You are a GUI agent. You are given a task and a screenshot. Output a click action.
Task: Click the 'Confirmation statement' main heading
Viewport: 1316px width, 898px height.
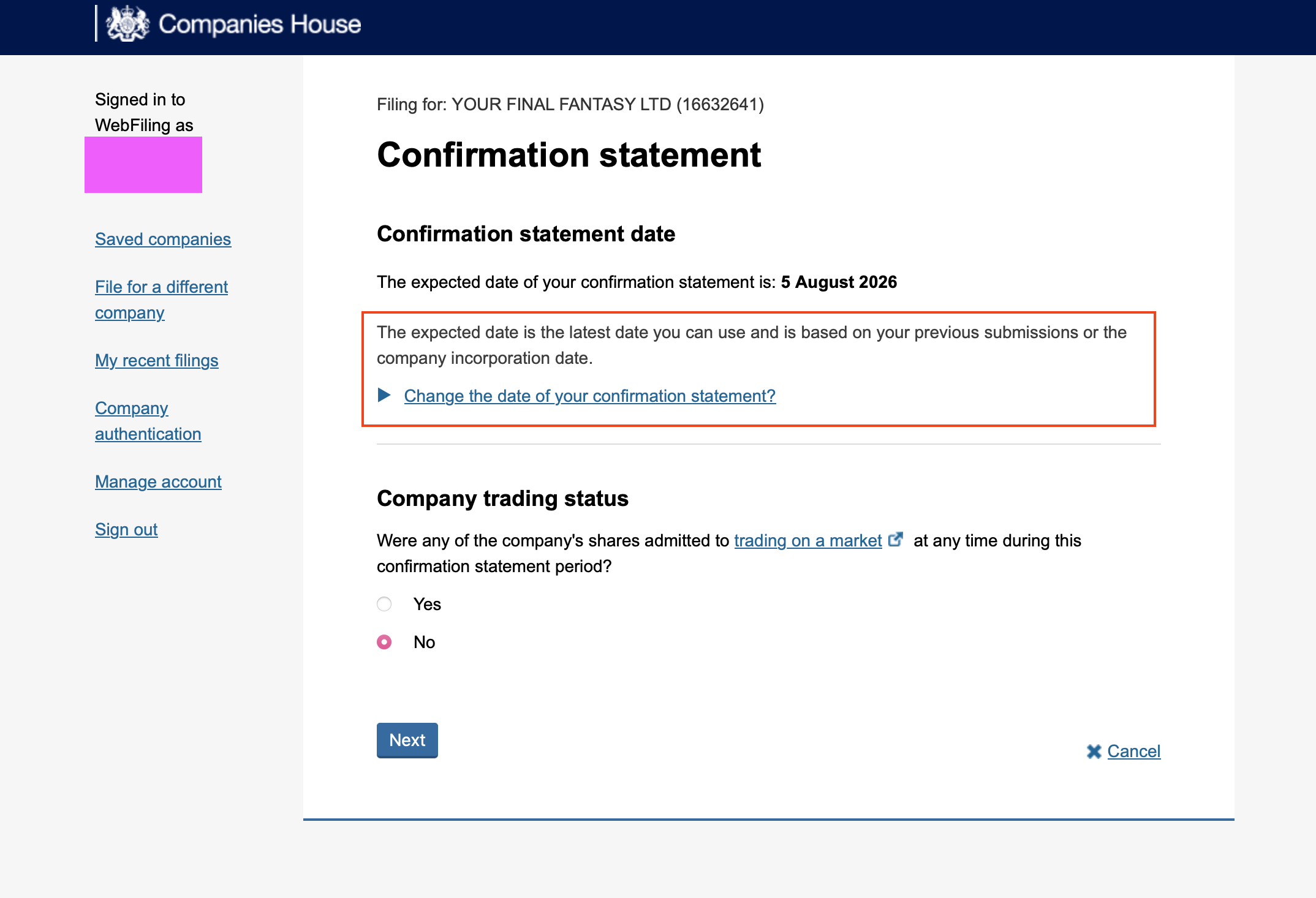click(x=569, y=154)
